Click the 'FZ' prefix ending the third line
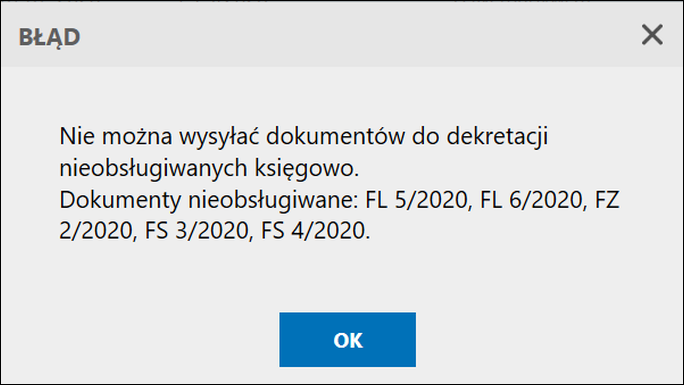The image size is (684, 385). click(607, 200)
